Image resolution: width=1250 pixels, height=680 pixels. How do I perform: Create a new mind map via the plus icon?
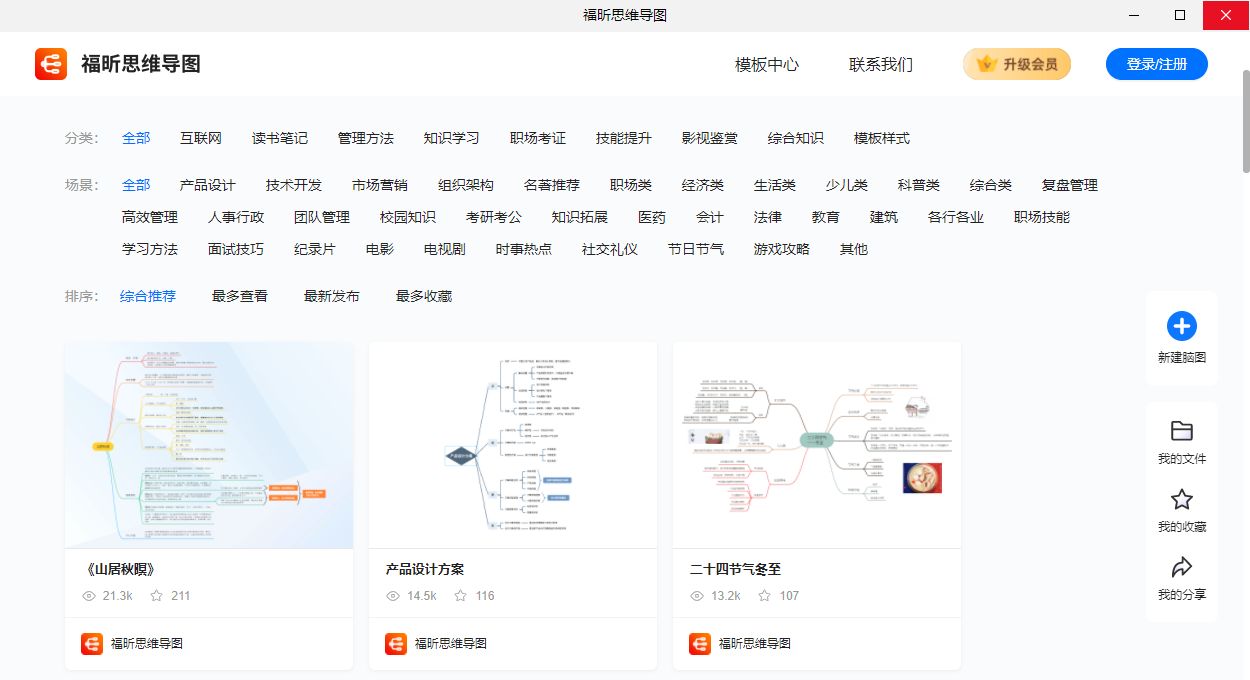tap(1182, 326)
